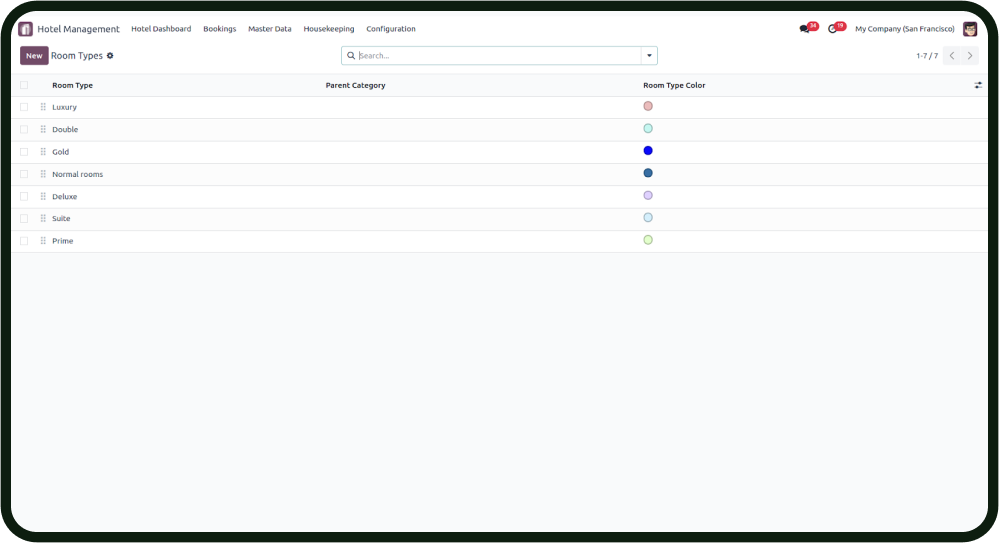This screenshot has width=999, height=543.
Task: Click the New button
Action: [34, 56]
